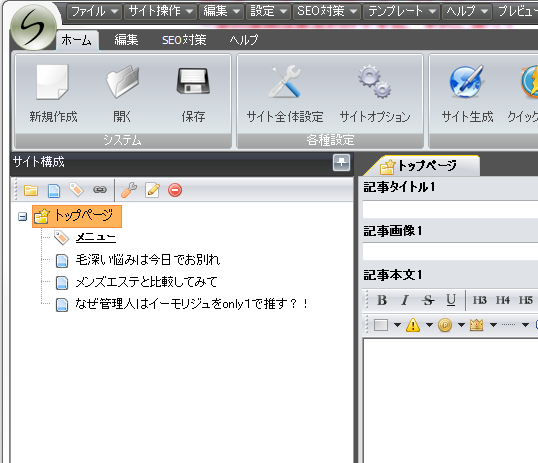Image resolution: width=538 pixels, height=463 pixels.
Task: Save using the 保存 floppy disk icon
Action: pos(193,81)
